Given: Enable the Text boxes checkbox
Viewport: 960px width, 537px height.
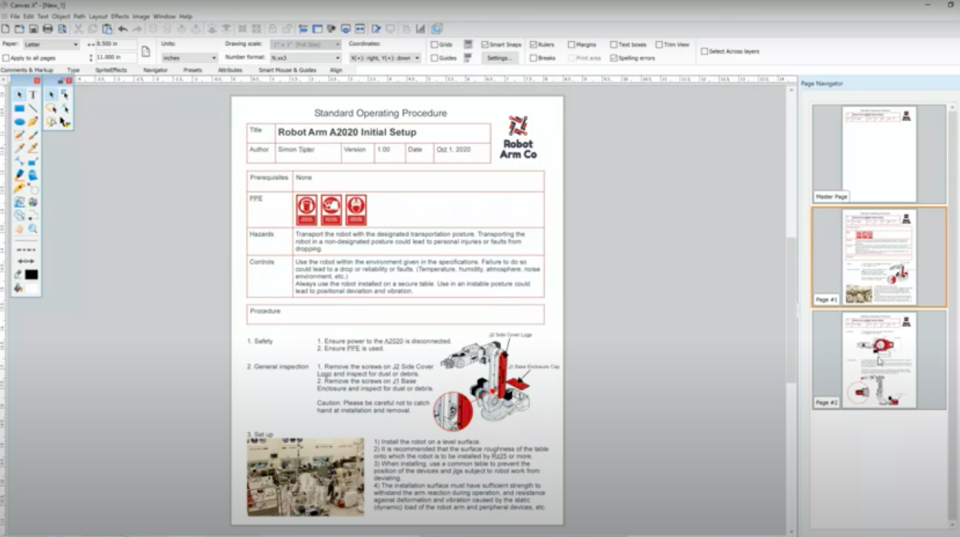Looking at the screenshot, I should 613,45.
